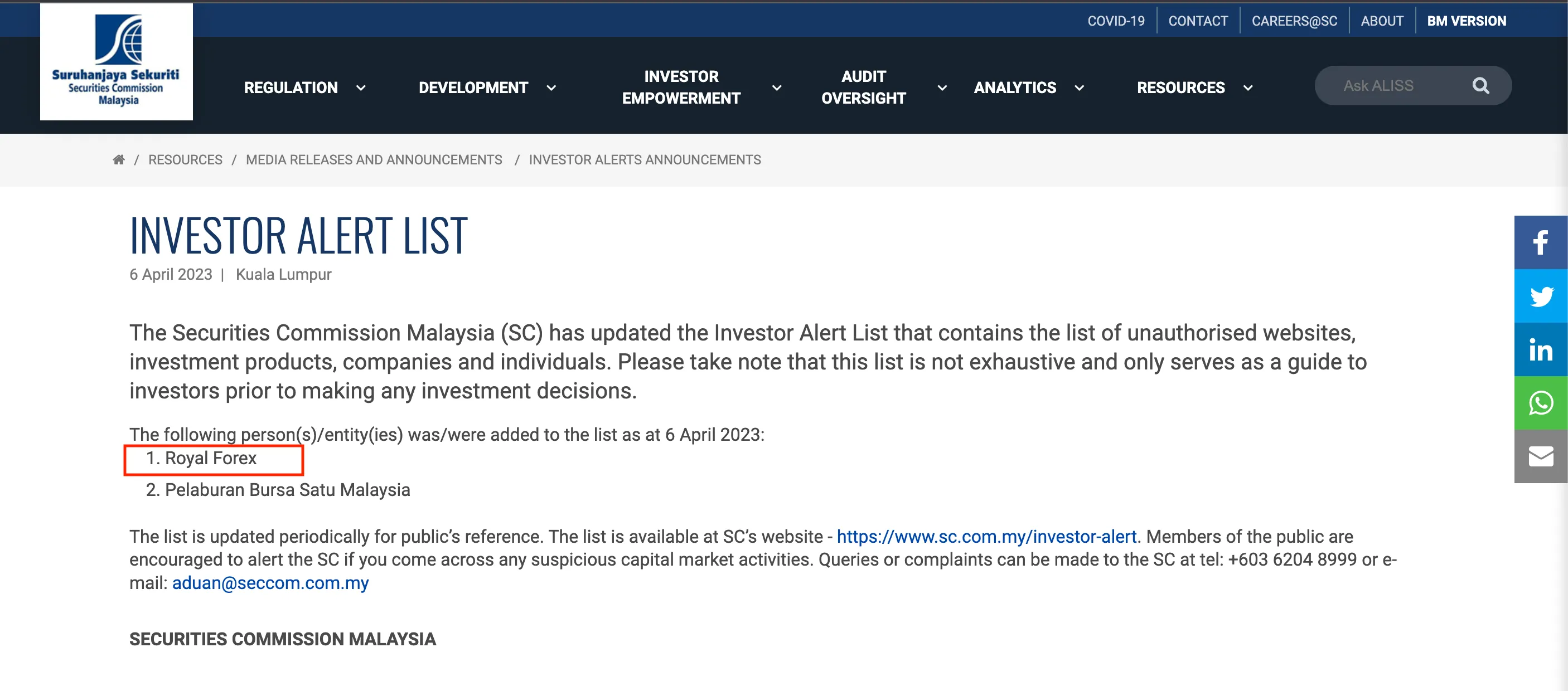
Task: Open the Regulation menu
Action: (x=291, y=87)
